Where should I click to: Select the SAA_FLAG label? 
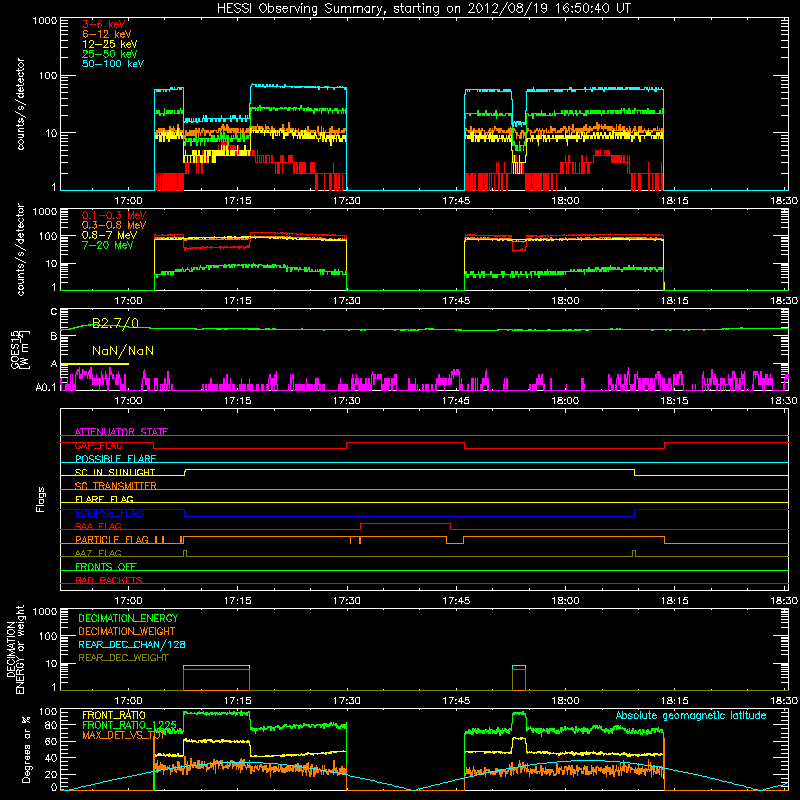[98, 526]
